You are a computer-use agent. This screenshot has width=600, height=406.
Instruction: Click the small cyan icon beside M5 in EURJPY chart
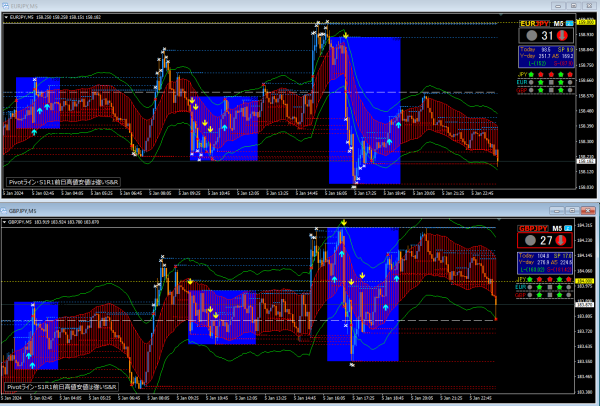569,21
